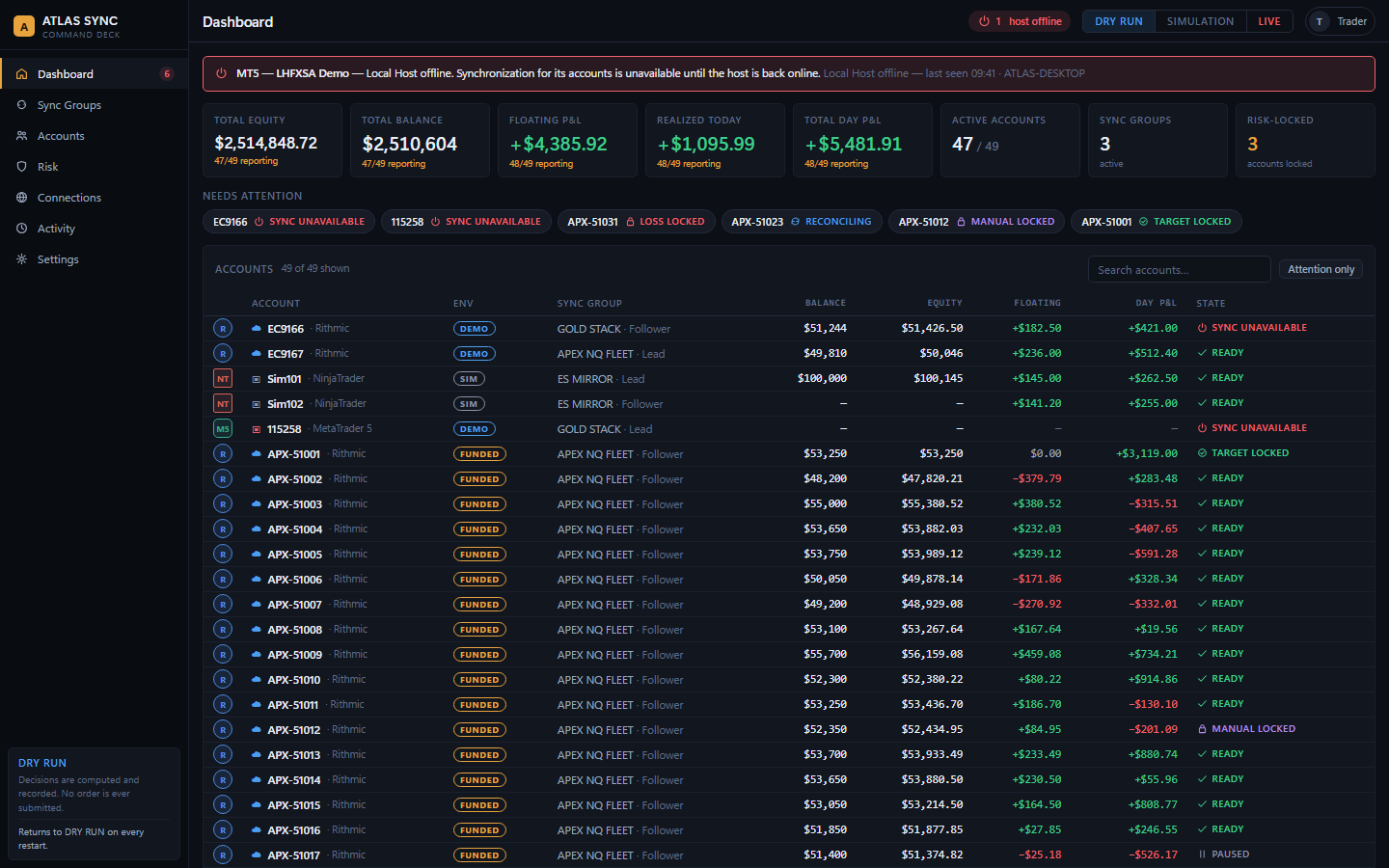Toggle the Attention only filter
This screenshot has height=868, width=1389.
(x=1321, y=269)
